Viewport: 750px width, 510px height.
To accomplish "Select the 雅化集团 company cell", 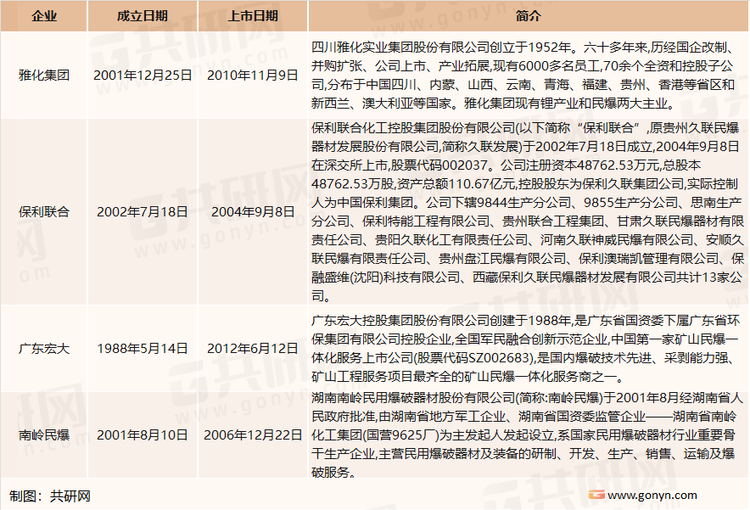I will click(44, 75).
